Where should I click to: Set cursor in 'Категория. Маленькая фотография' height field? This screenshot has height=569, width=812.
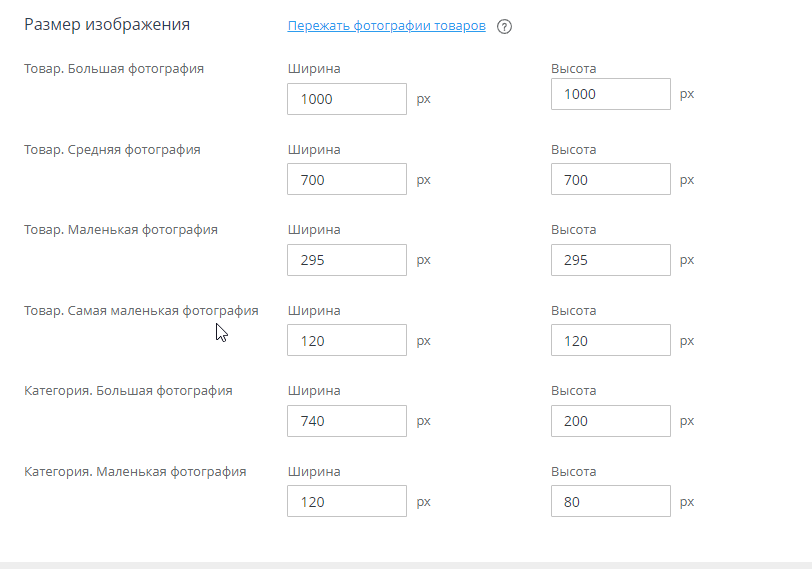[x=611, y=501]
